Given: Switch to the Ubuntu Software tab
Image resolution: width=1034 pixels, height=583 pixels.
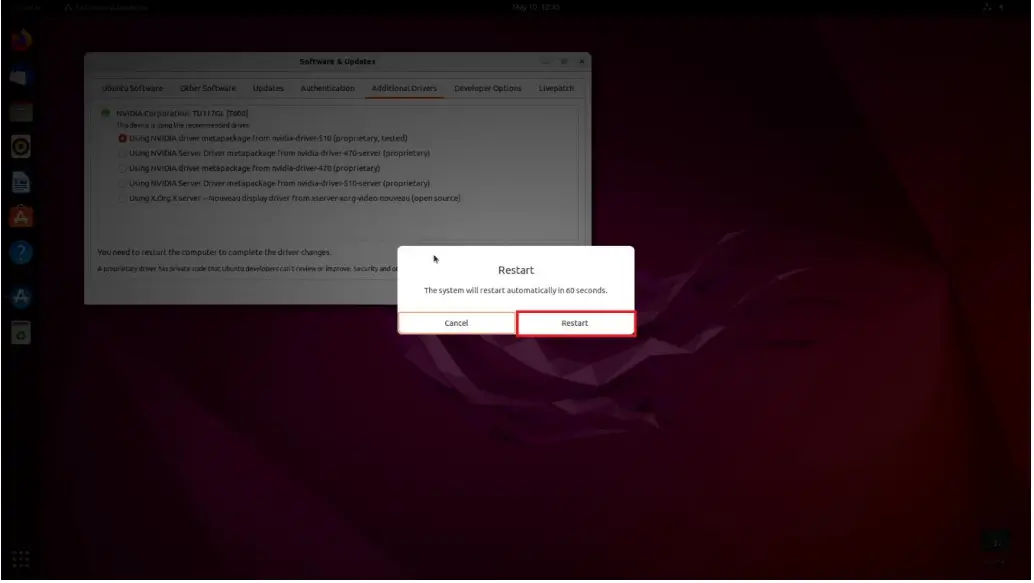Looking at the screenshot, I should coord(133,88).
